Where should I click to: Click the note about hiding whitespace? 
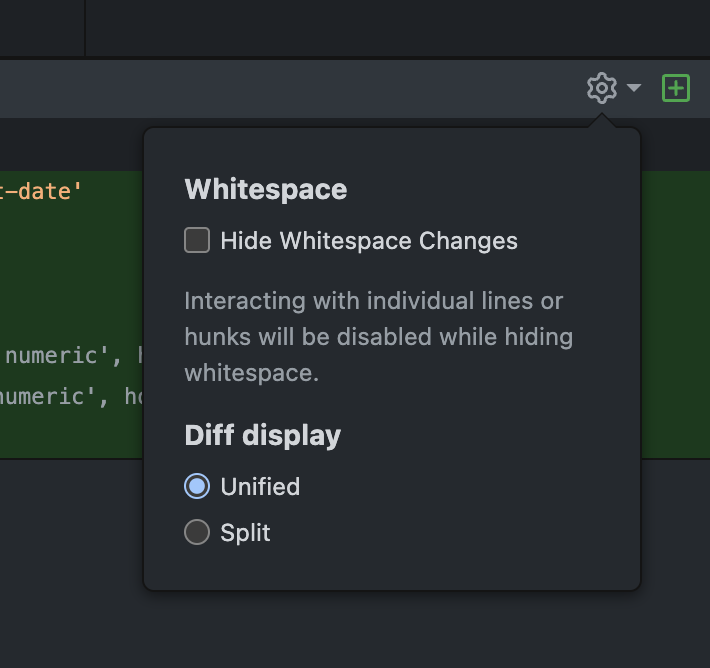coord(379,337)
